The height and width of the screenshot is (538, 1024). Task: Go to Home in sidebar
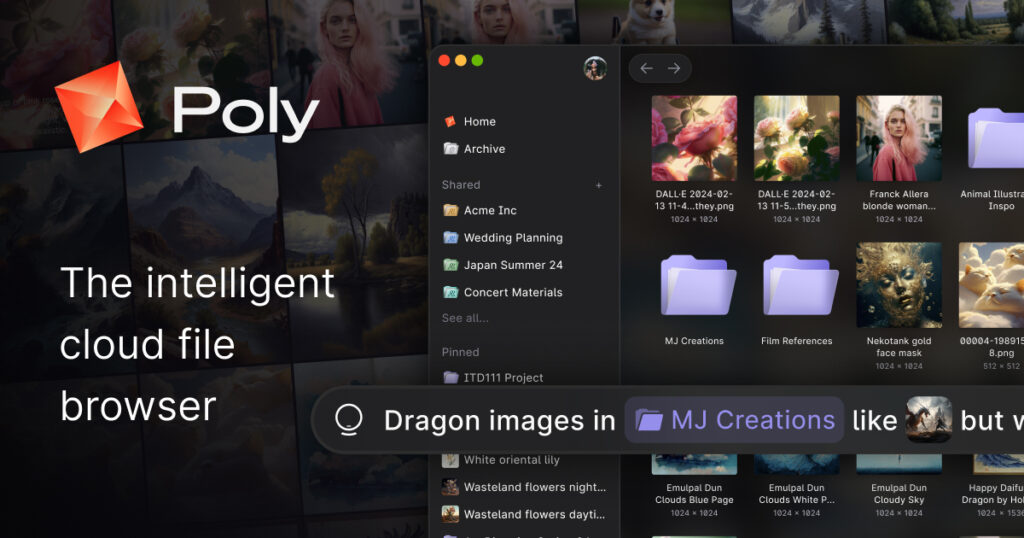(479, 122)
